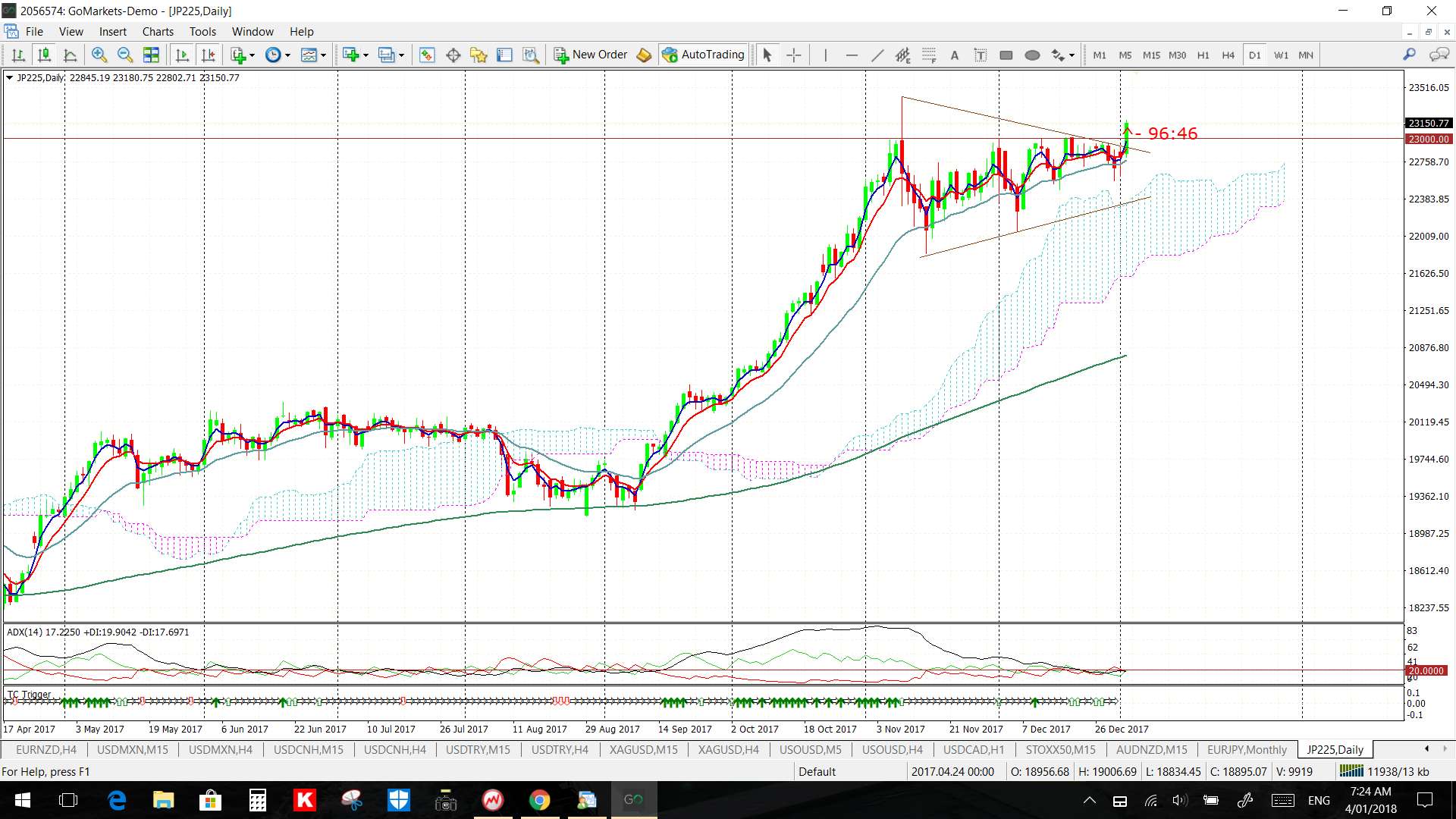Click the search magnifier icon in toolbar
This screenshot has height=819, width=1456.
tap(1409, 55)
